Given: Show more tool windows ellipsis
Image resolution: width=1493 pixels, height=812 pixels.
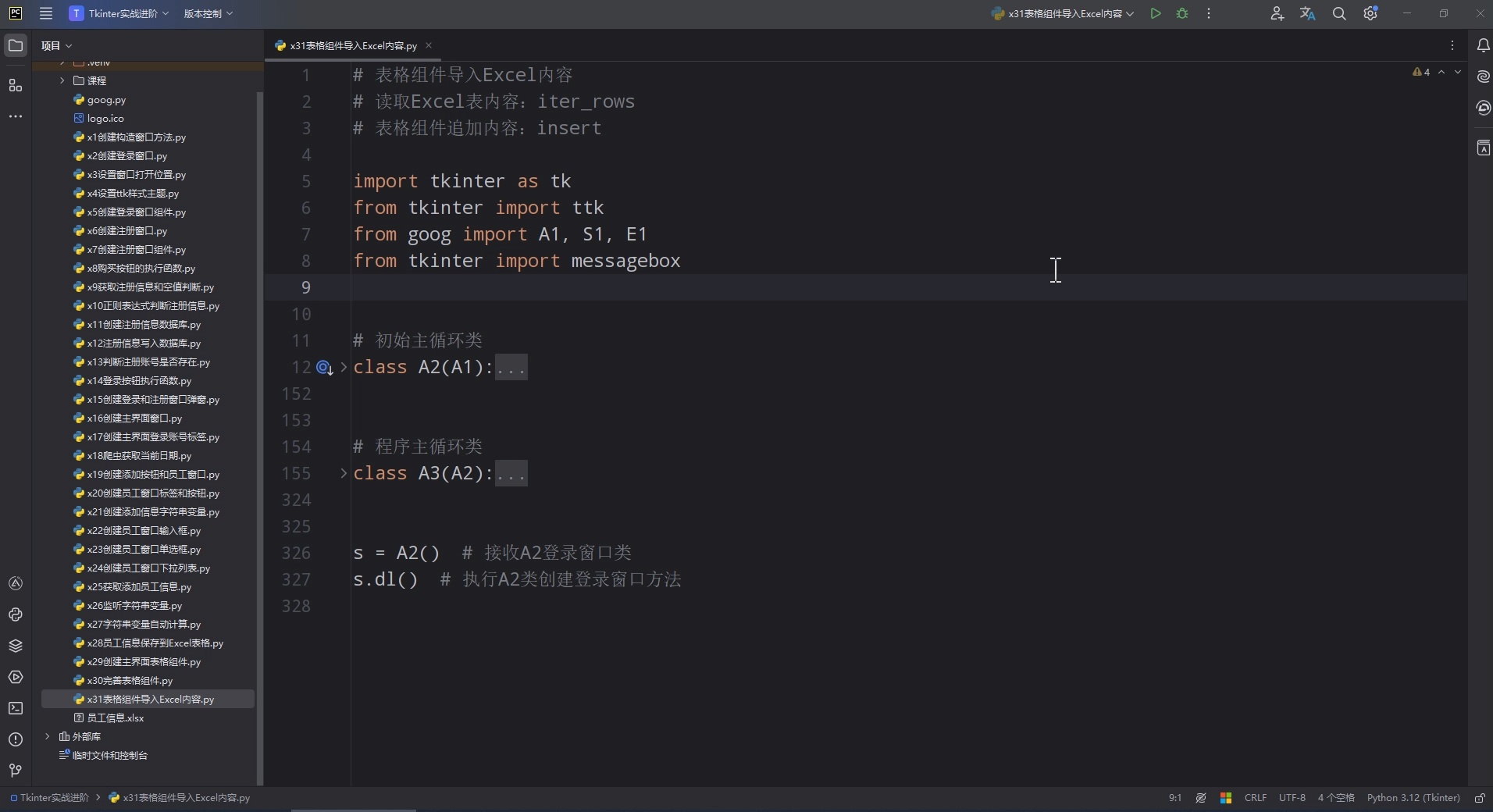Looking at the screenshot, I should 16,116.
